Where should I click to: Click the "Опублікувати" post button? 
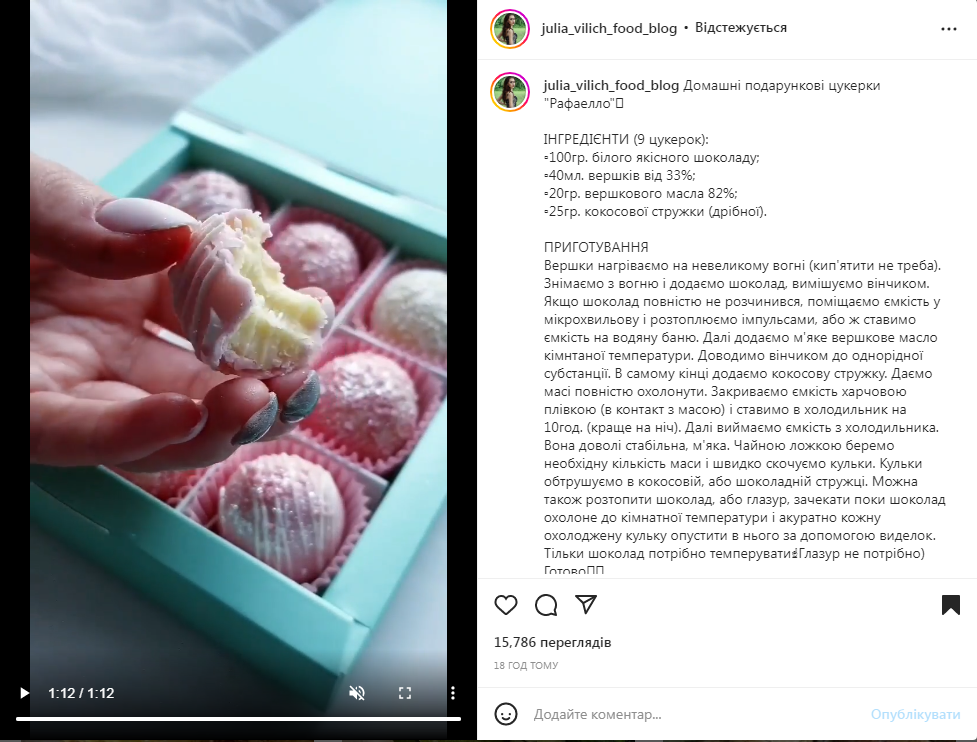(x=915, y=715)
